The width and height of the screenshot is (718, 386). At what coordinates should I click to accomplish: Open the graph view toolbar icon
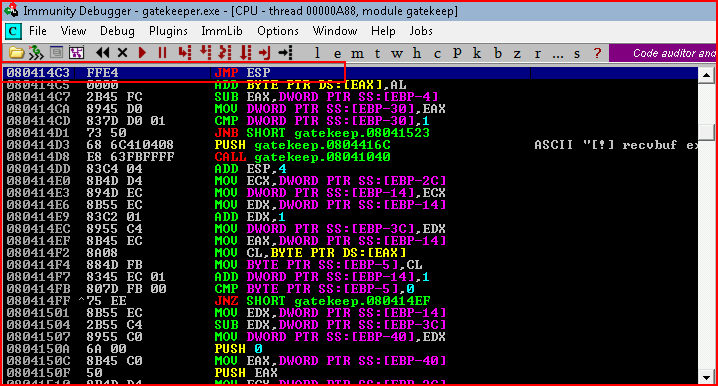tap(76, 53)
